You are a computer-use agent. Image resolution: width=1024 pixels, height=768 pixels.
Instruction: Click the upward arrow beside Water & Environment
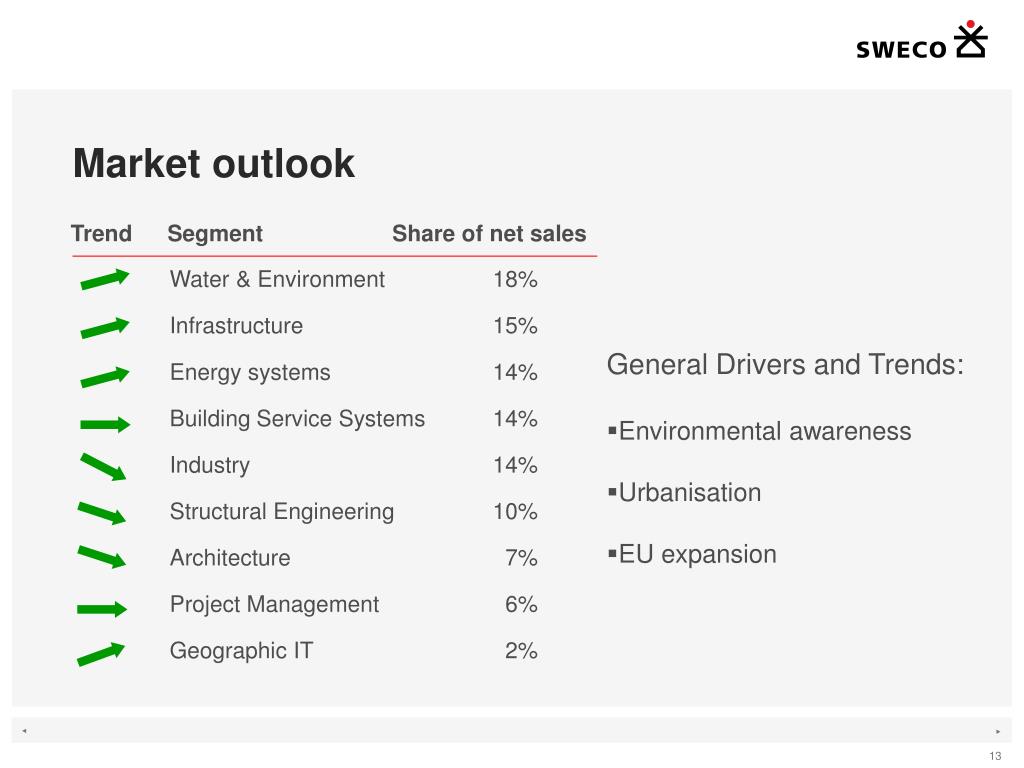pos(104,279)
